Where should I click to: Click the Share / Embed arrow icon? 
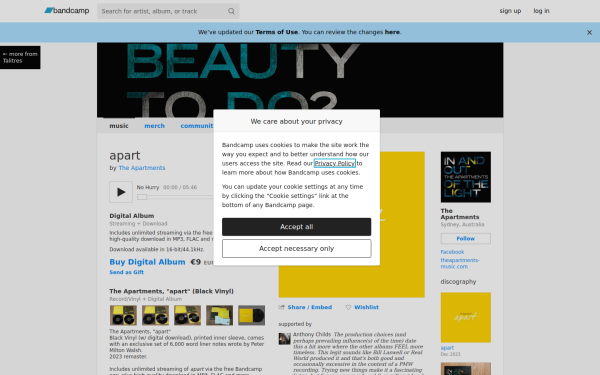pyautogui.click(x=281, y=307)
